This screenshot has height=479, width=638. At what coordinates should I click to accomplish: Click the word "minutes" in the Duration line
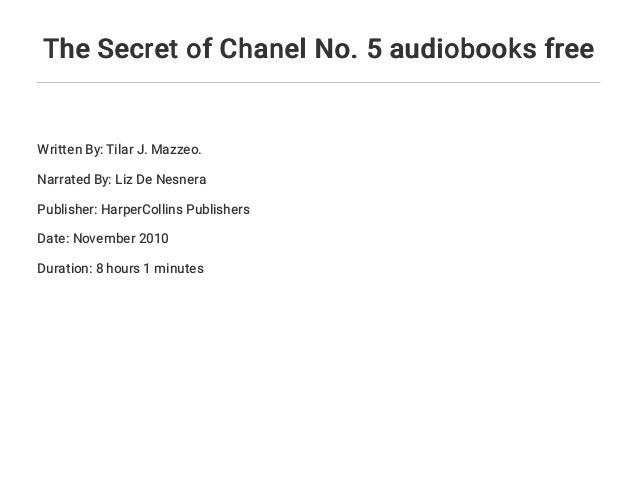(x=179, y=269)
